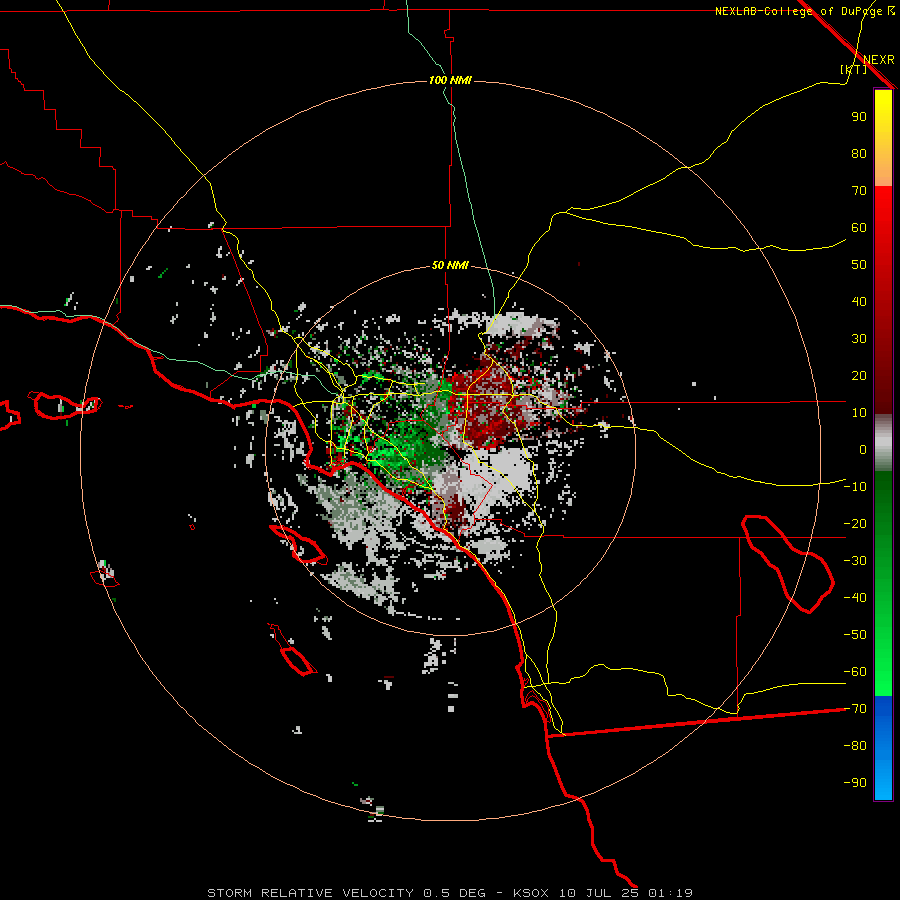
Task: Click the 50 NMI range ring label
Action: point(450,265)
